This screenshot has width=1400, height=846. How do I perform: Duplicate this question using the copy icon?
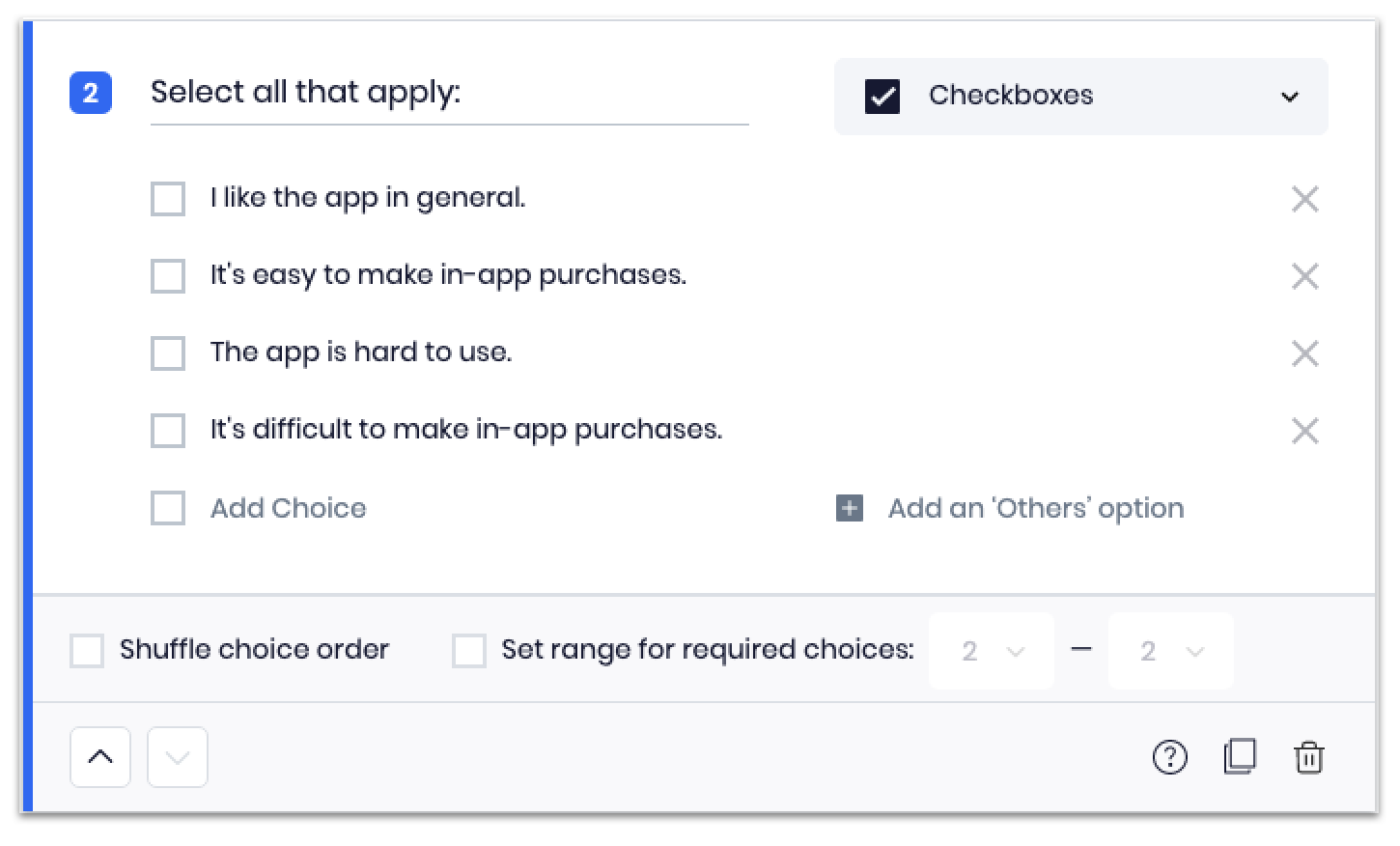point(1240,757)
